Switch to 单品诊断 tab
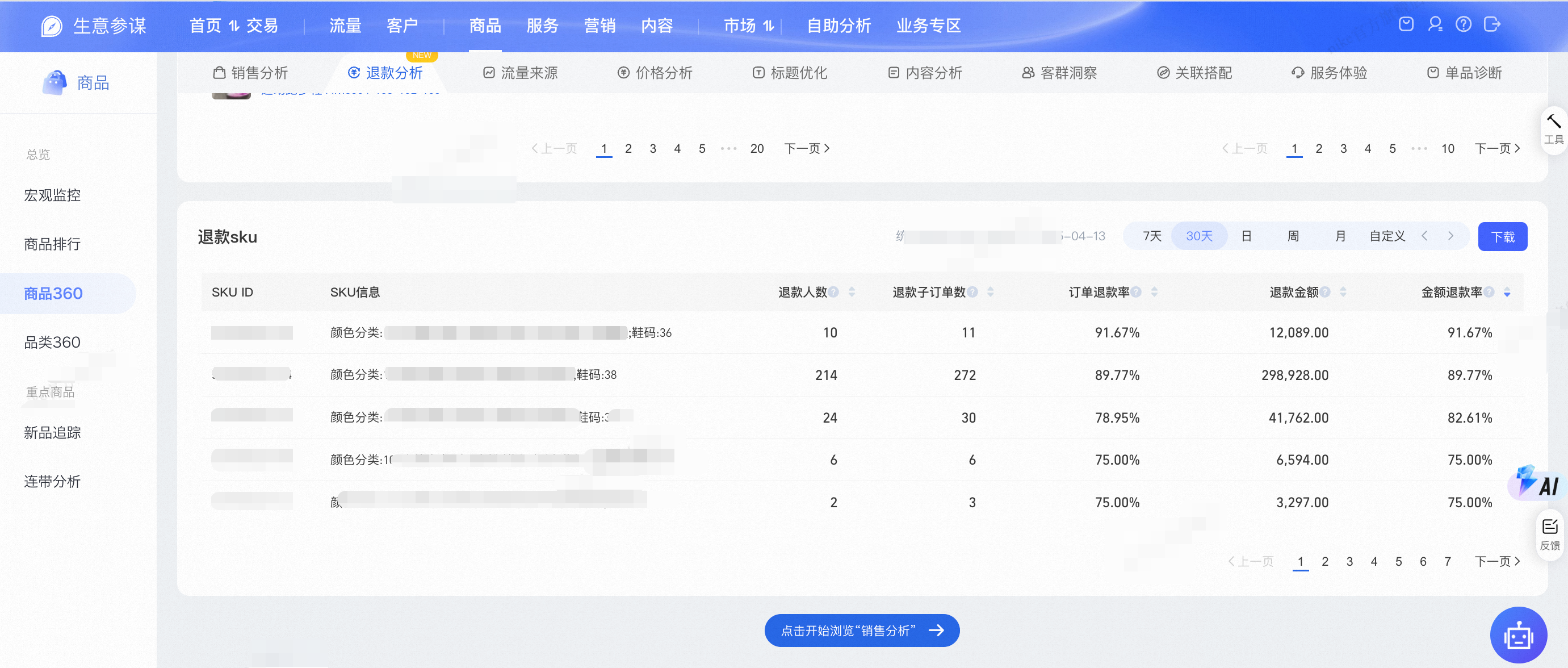 pyautogui.click(x=1465, y=73)
